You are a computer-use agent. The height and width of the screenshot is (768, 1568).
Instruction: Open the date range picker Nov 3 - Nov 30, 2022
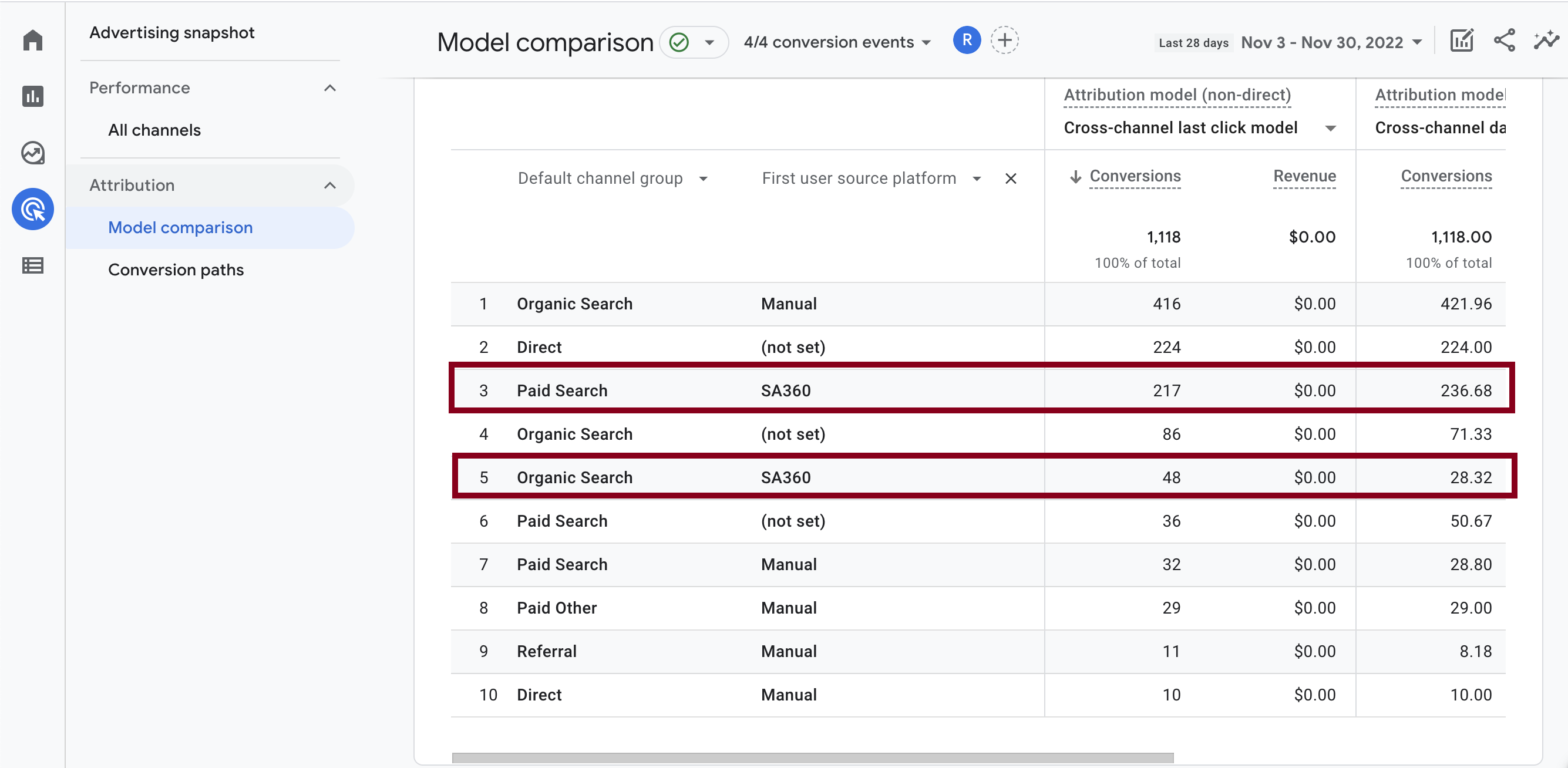click(1332, 43)
